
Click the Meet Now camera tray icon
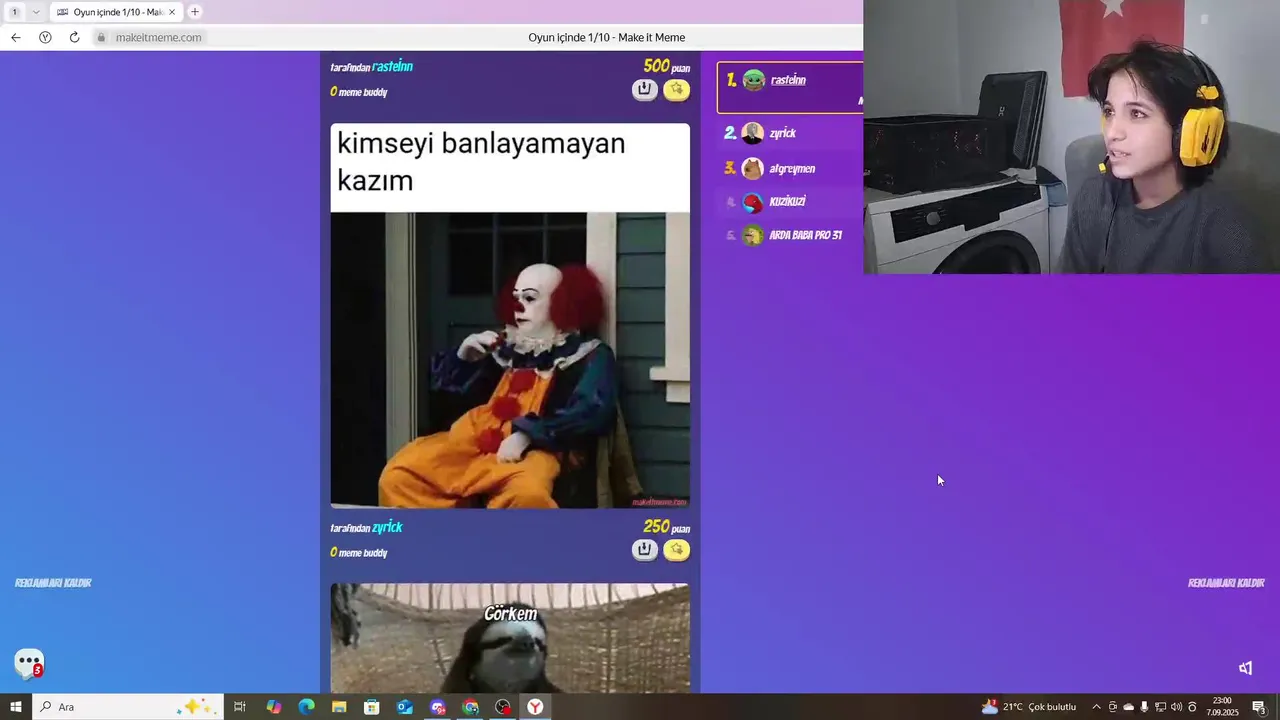(x=1113, y=707)
